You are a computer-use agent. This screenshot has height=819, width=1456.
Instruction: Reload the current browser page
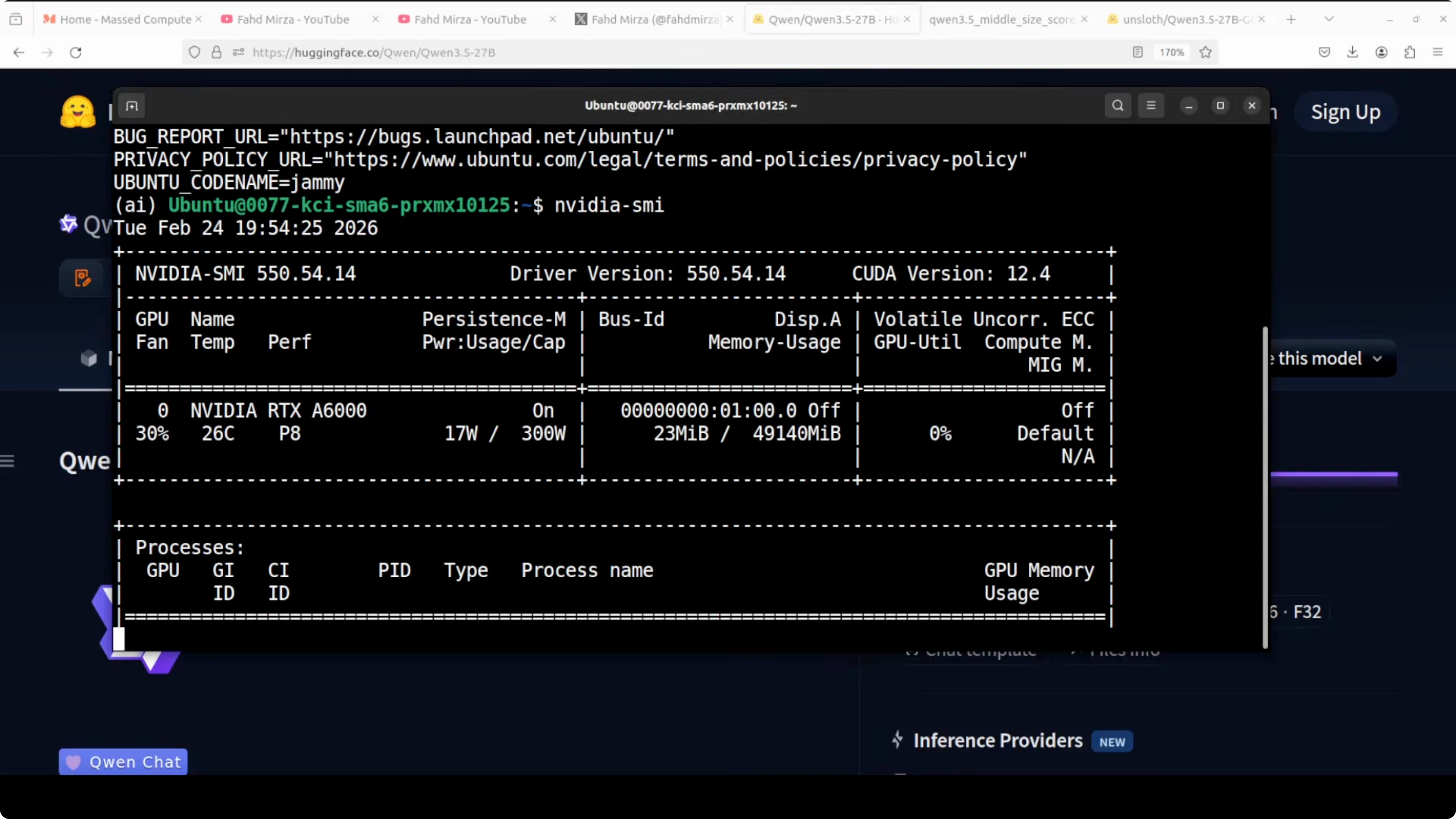coord(76,53)
